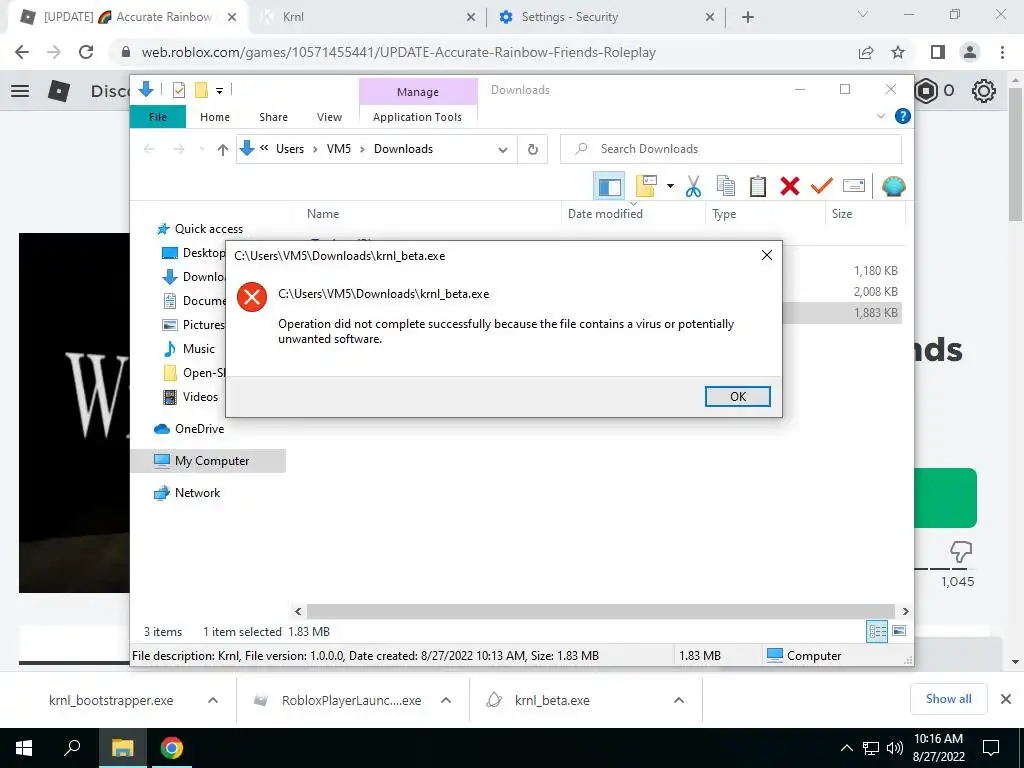Open the taskbar notification center icon
Screen dimensions: 1024x768
tap(991, 748)
